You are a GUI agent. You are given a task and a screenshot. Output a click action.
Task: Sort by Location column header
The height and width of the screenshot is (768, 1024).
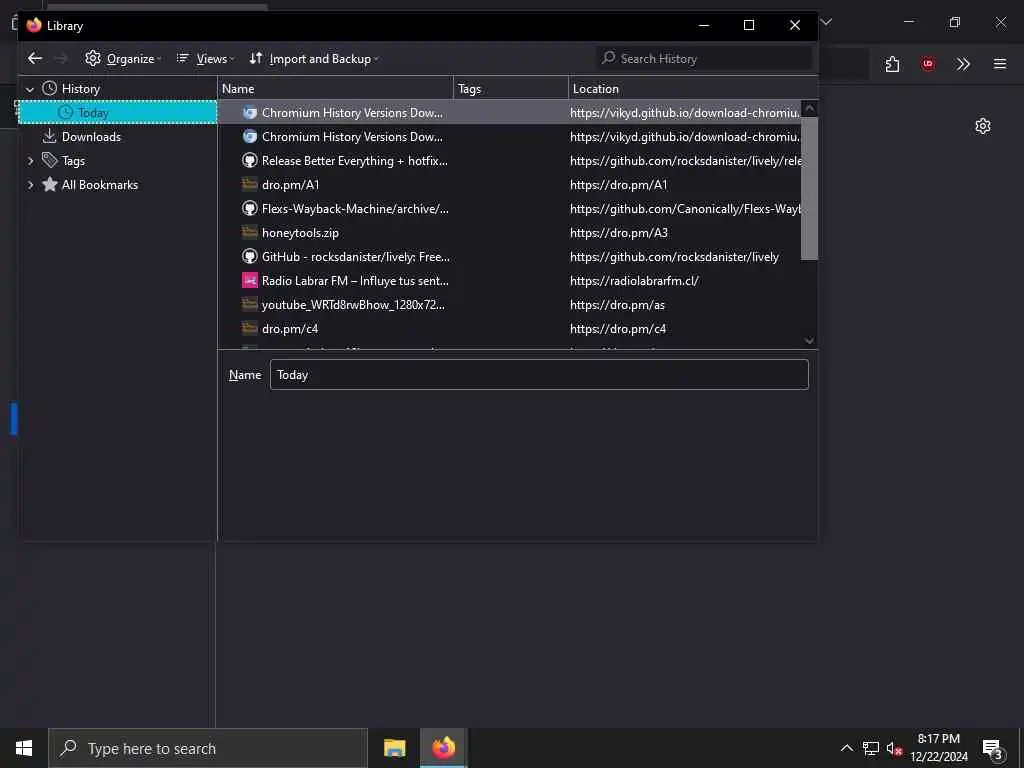pyautogui.click(x=693, y=88)
